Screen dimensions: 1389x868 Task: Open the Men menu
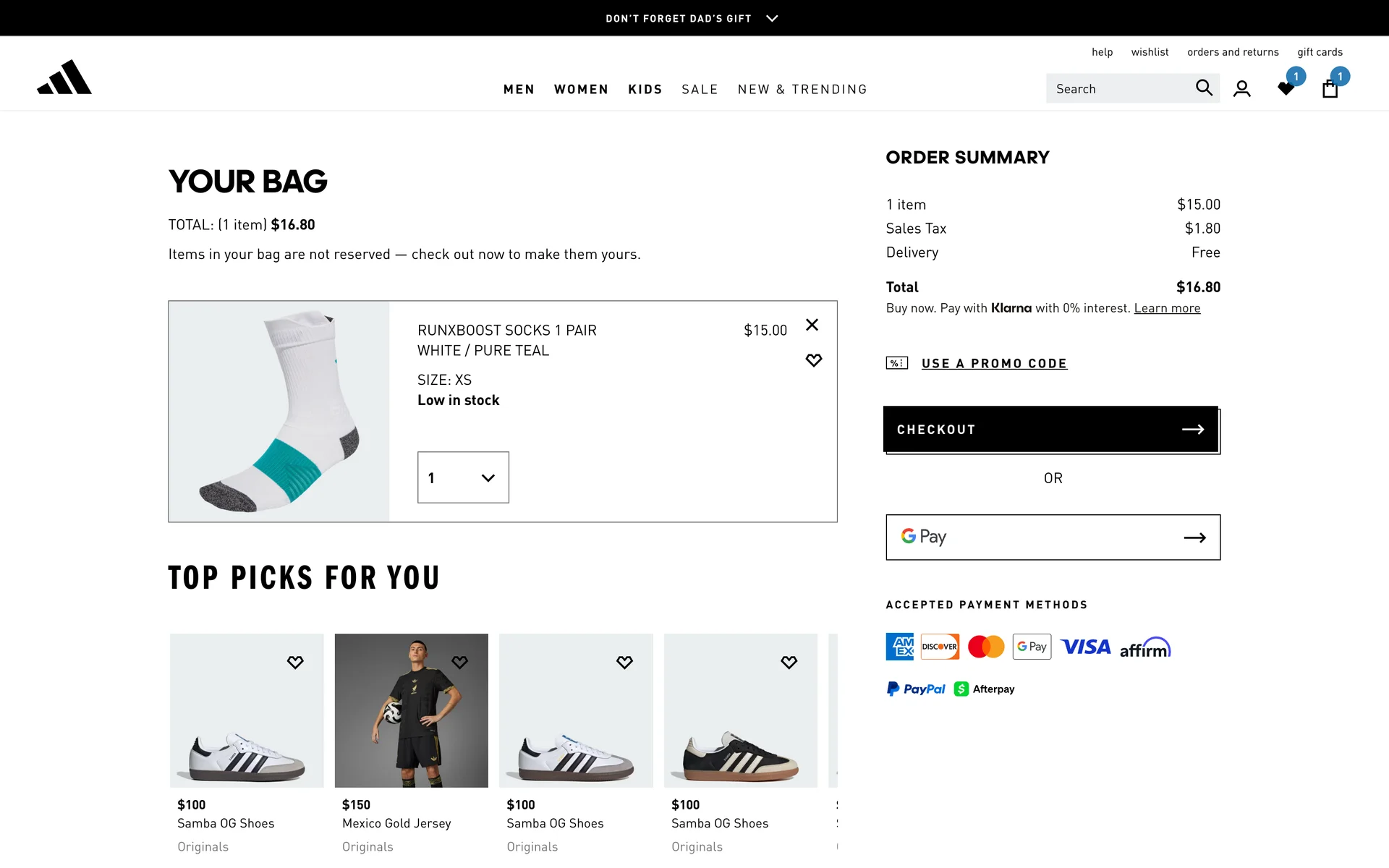tap(519, 89)
